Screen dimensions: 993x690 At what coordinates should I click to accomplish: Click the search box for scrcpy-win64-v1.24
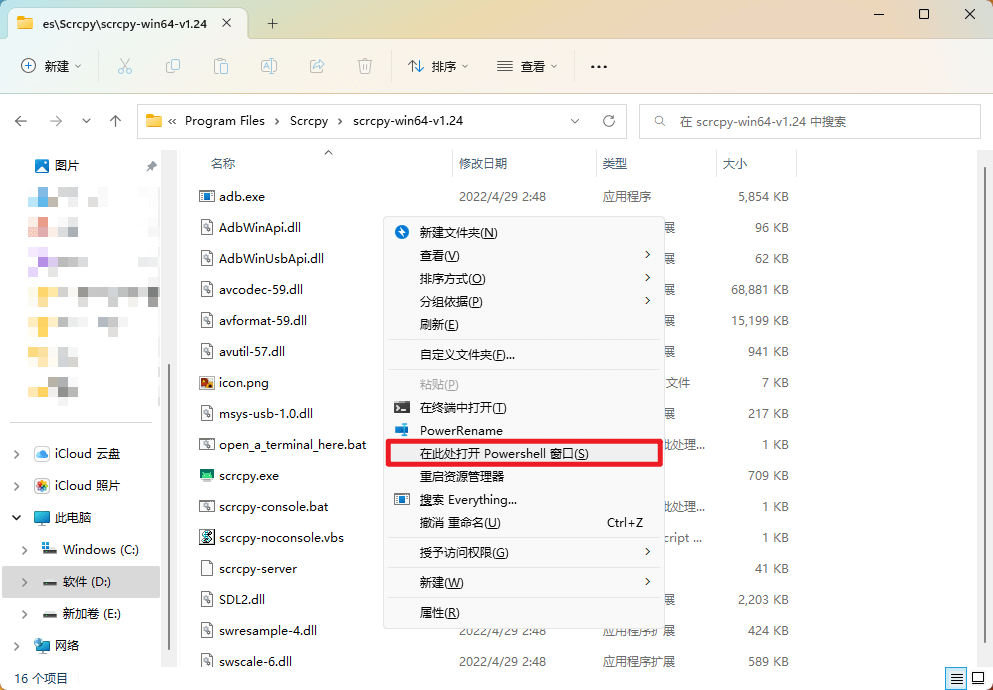[810, 121]
